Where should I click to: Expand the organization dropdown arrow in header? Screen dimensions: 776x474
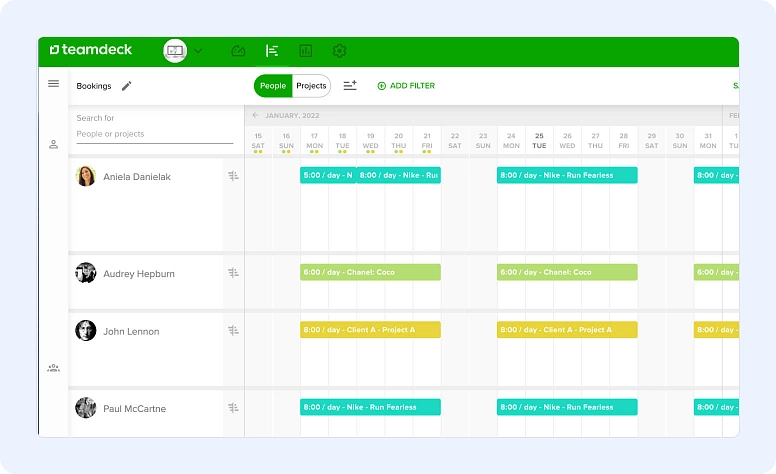[198, 51]
